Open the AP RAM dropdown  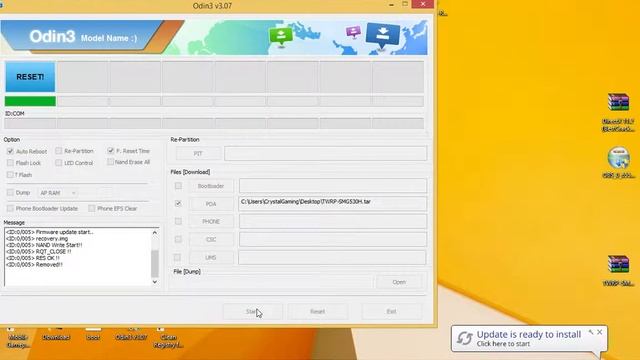(58, 193)
